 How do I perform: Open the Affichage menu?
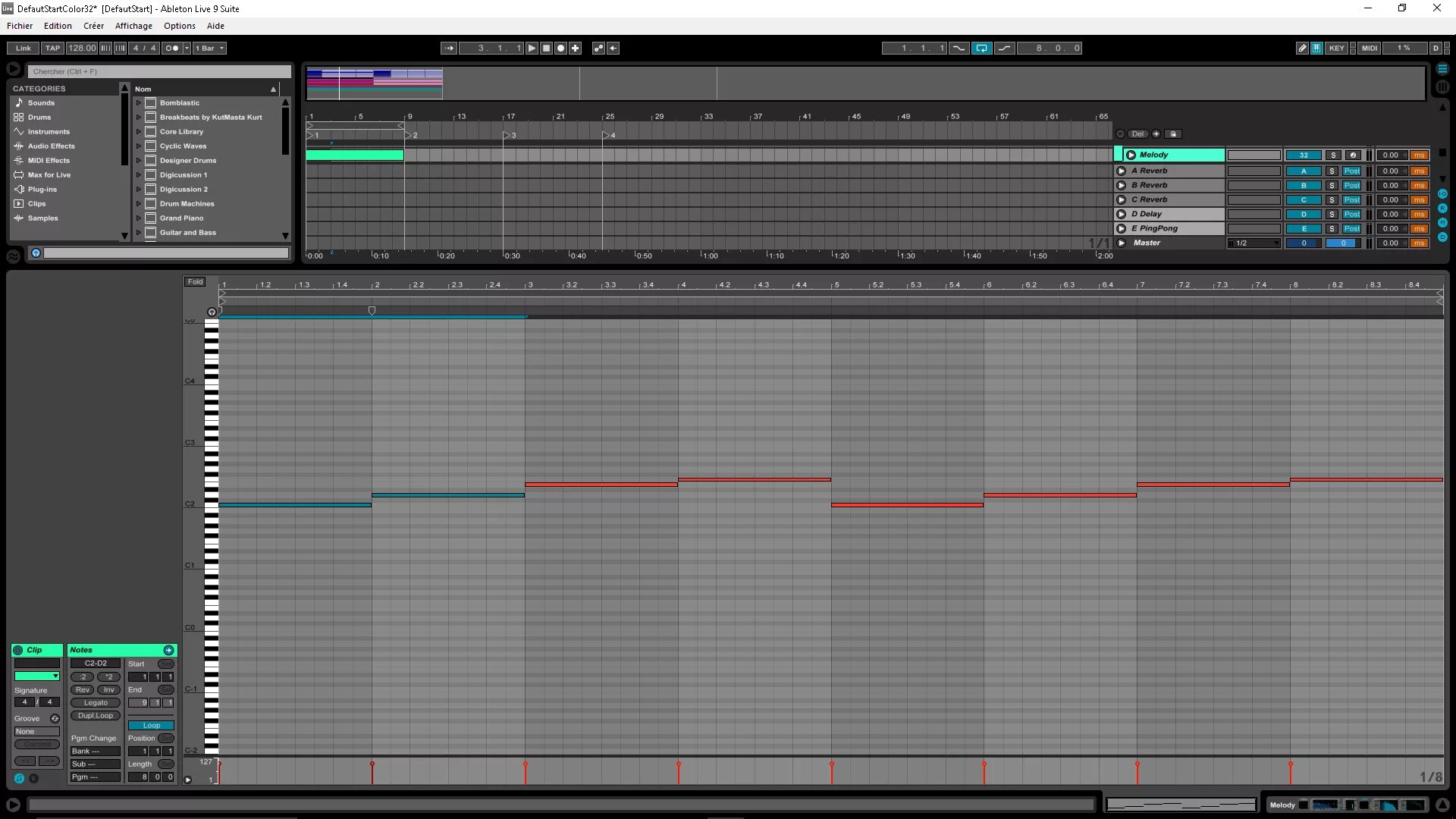click(133, 26)
